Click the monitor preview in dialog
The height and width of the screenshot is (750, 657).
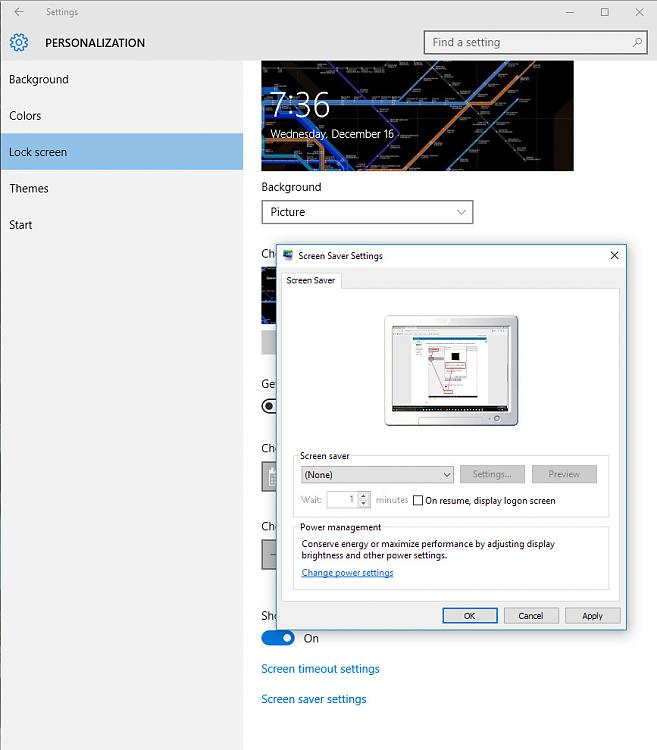[x=451, y=370]
